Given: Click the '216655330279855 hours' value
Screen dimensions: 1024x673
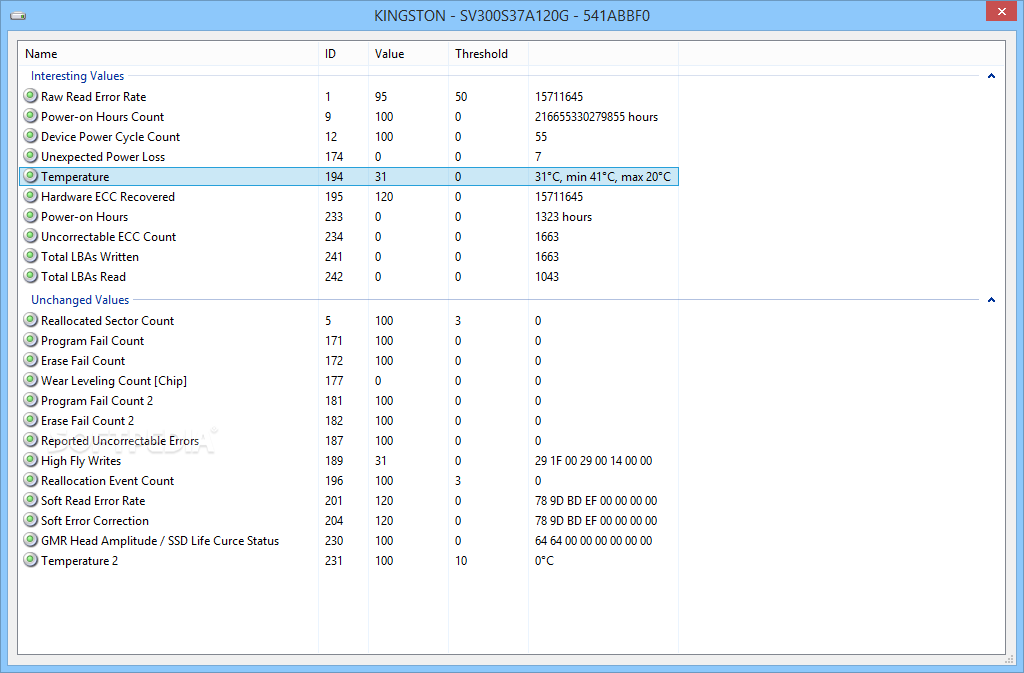Looking at the screenshot, I should pos(596,117).
